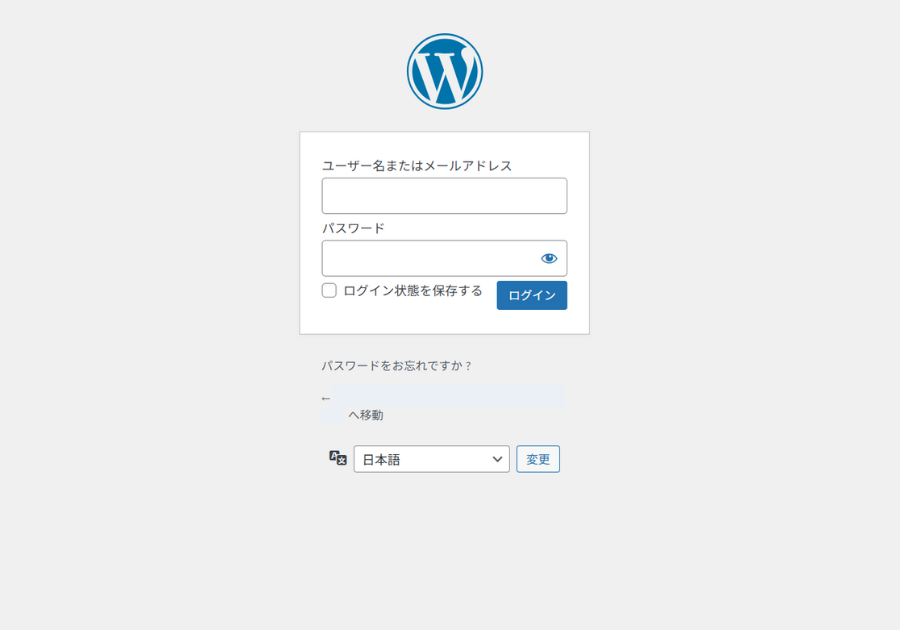Click the language selector chevron arrow
The image size is (900, 630).
497,459
